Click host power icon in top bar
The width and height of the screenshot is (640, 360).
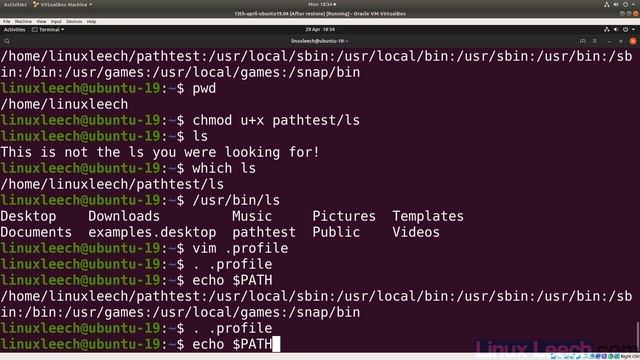[x=625, y=4]
